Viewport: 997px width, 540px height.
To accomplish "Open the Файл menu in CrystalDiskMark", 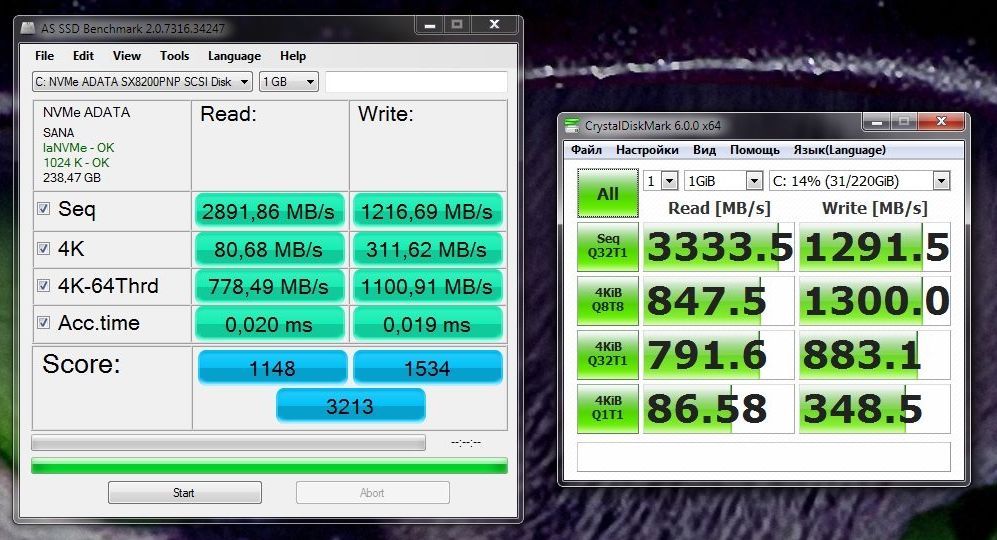I will pos(586,150).
